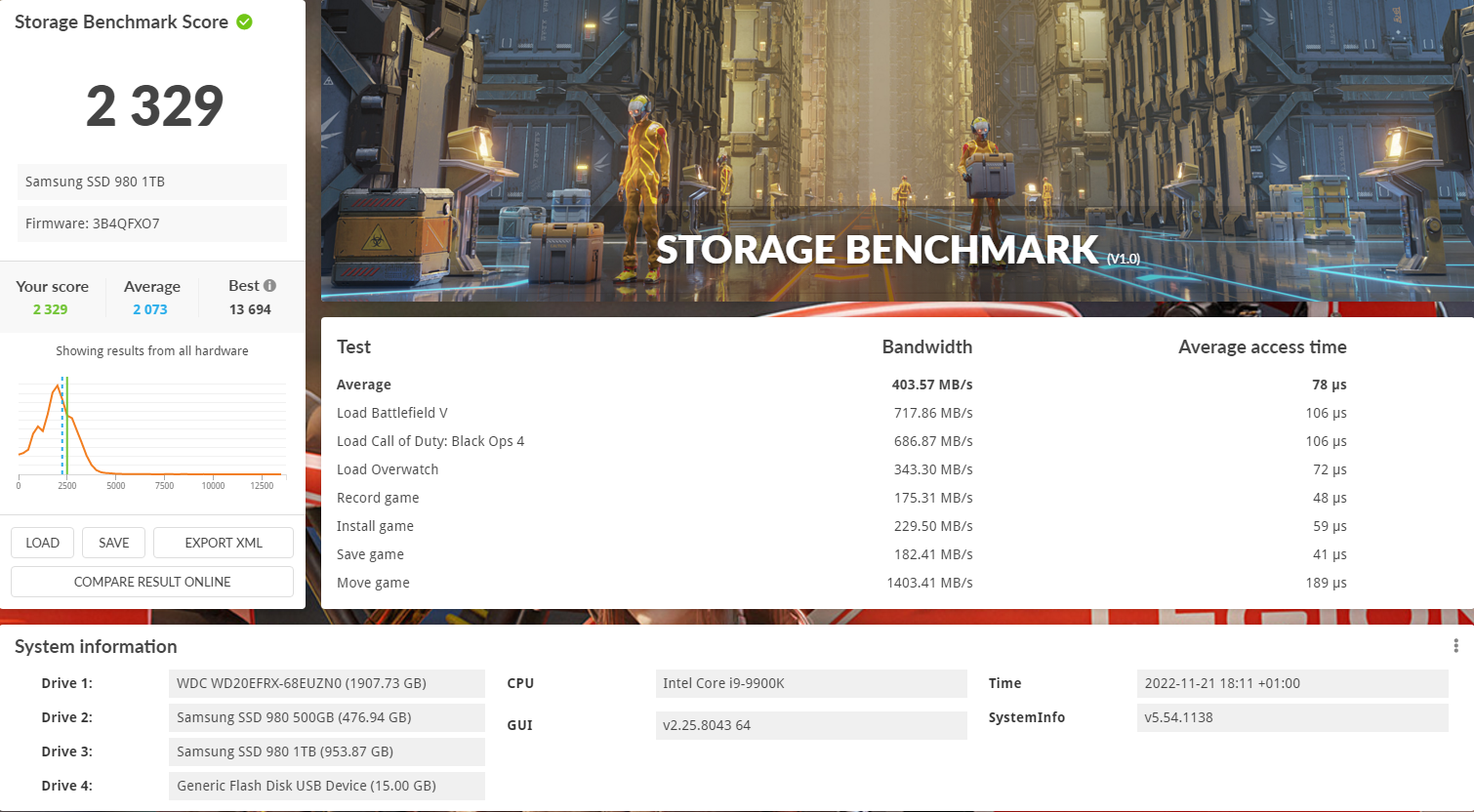
Task: Click the Test column header
Action: [x=353, y=346]
